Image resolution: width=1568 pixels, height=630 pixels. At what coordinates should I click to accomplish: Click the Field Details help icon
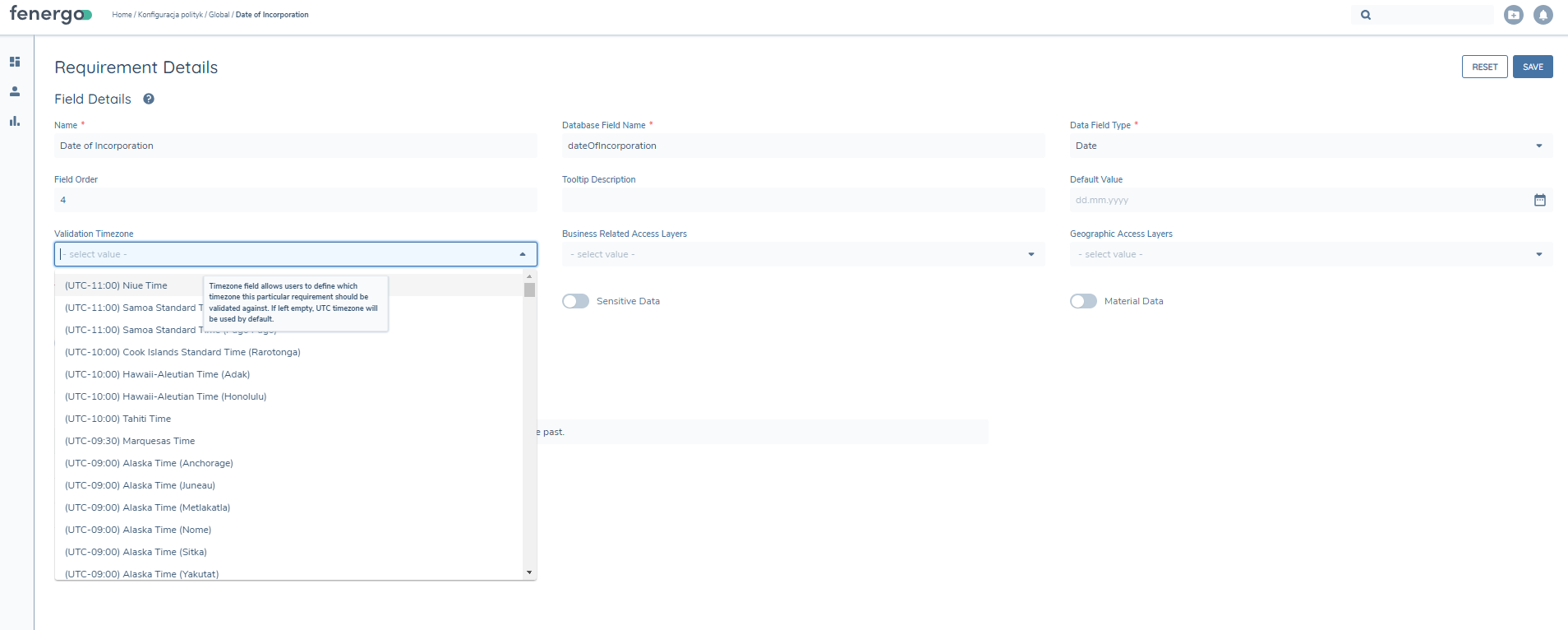pos(149,99)
